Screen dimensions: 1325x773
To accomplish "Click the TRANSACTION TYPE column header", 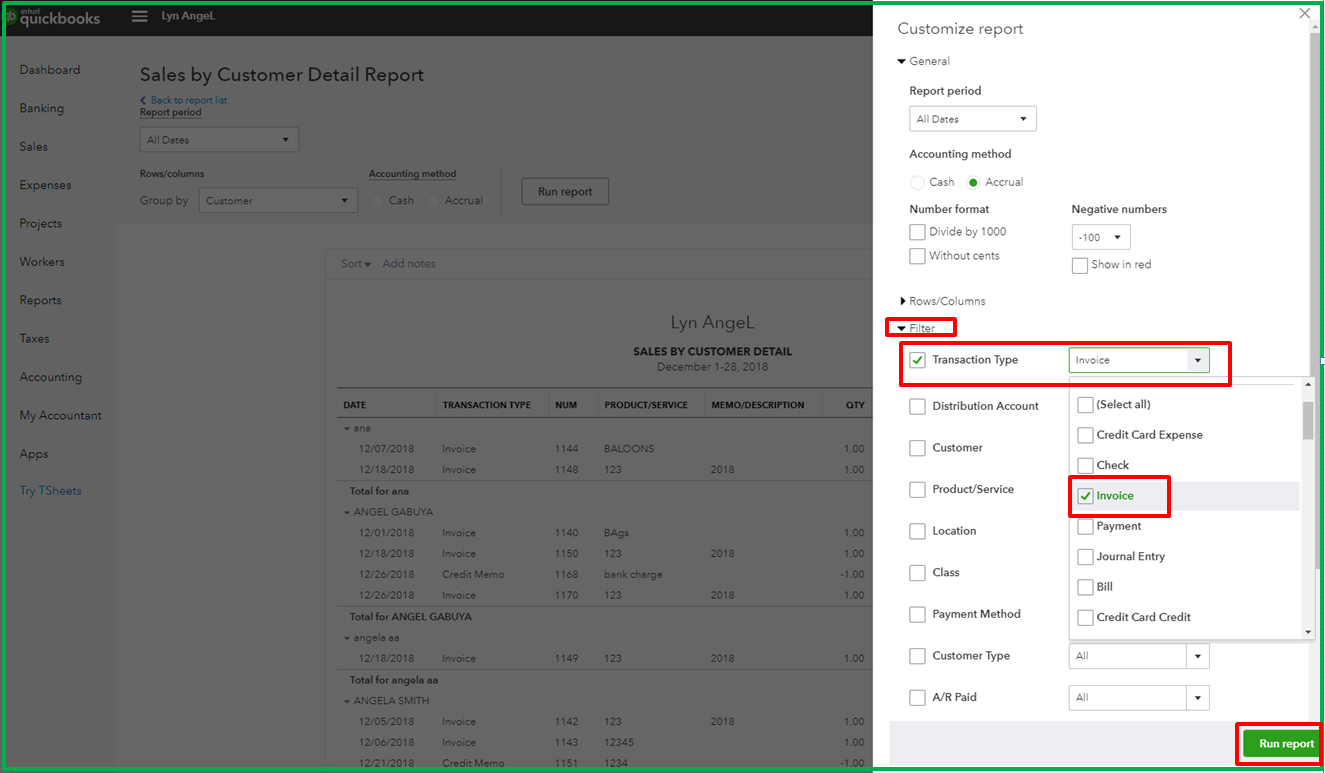I will [486, 405].
